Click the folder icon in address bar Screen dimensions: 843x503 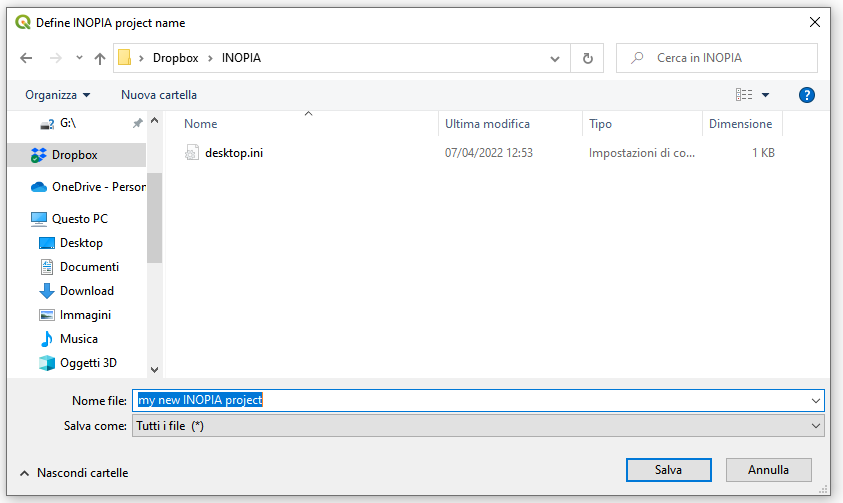click(124, 58)
